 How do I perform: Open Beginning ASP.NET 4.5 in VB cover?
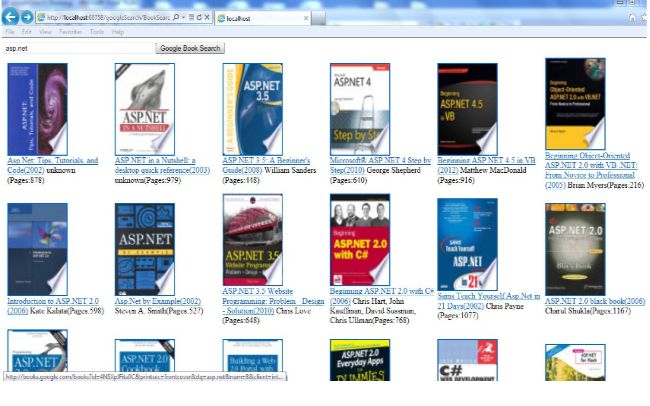pos(467,109)
